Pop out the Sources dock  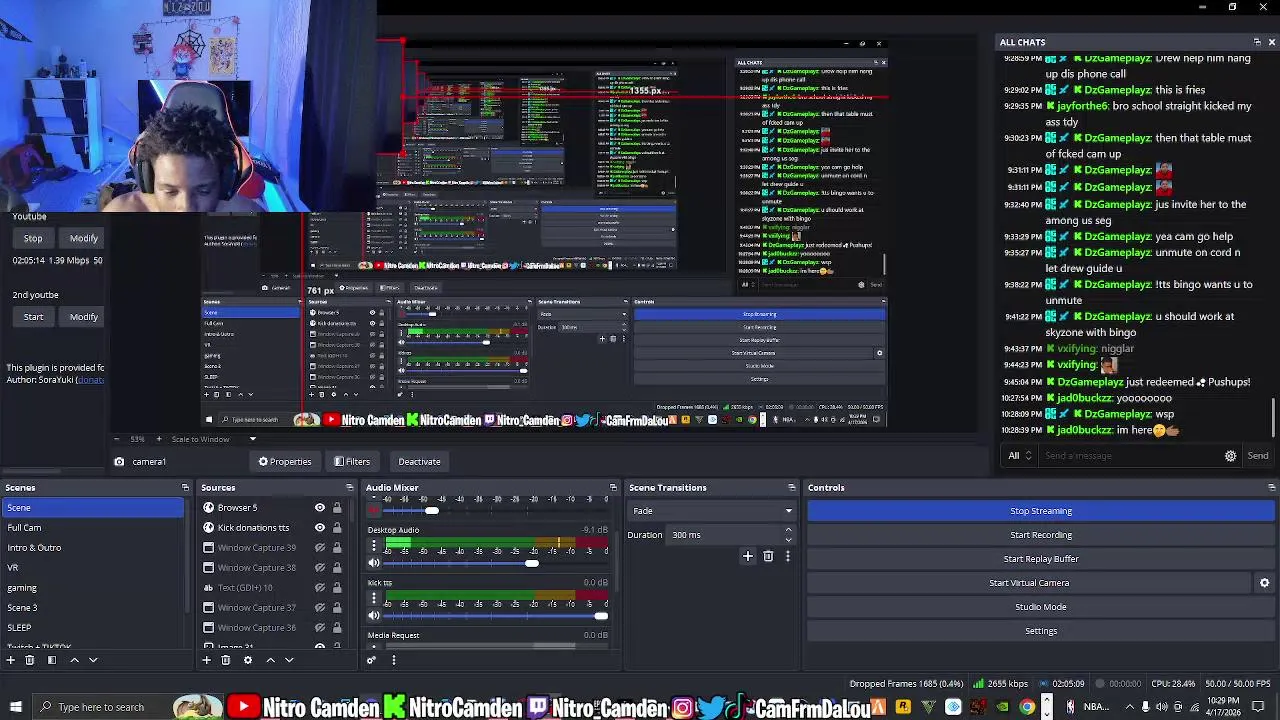pos(349,488)
